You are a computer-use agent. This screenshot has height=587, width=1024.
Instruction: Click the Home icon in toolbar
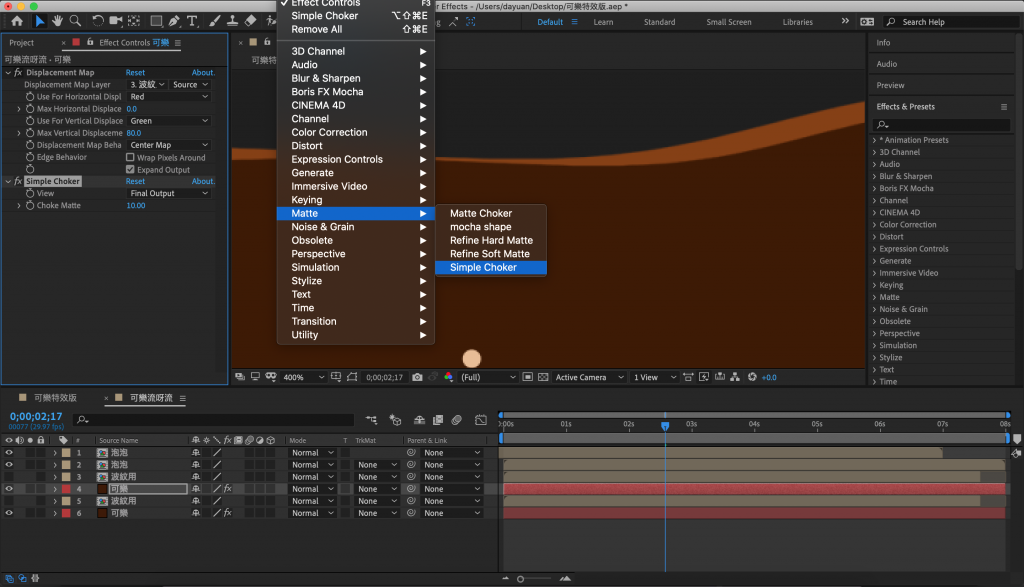(x=17, y=21)
